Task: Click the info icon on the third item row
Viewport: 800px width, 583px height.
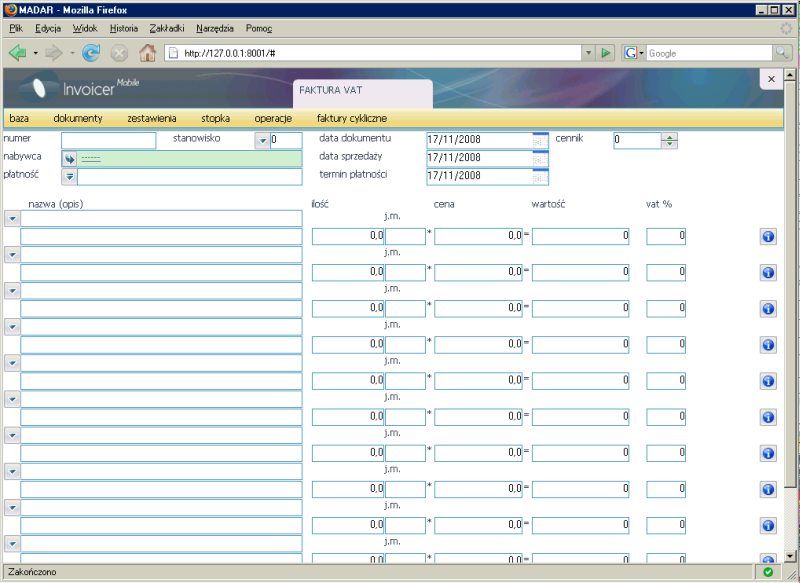Action: (x=768, y=309)
